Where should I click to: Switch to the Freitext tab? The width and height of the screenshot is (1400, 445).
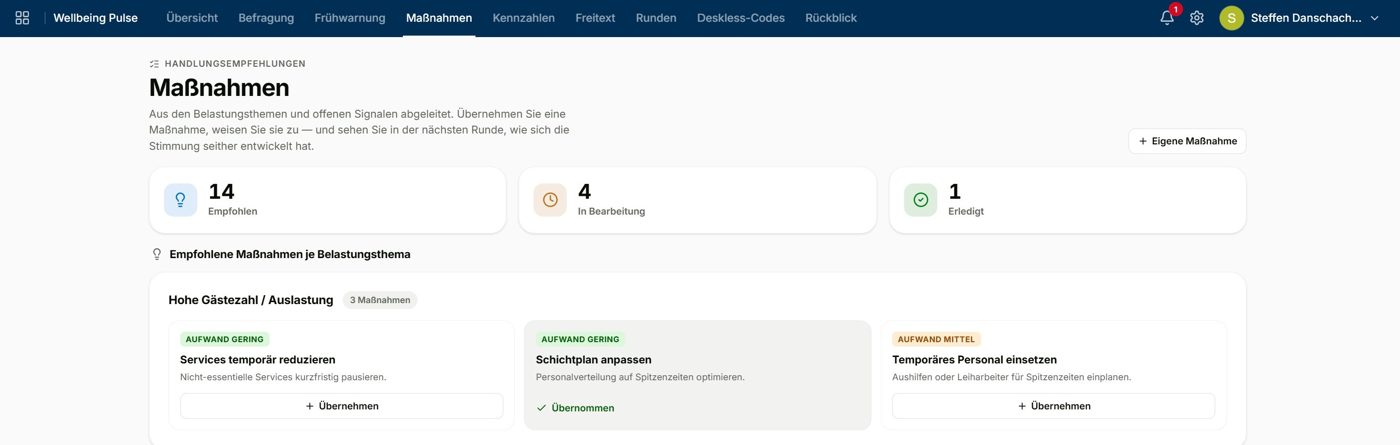tap(596, 18)
